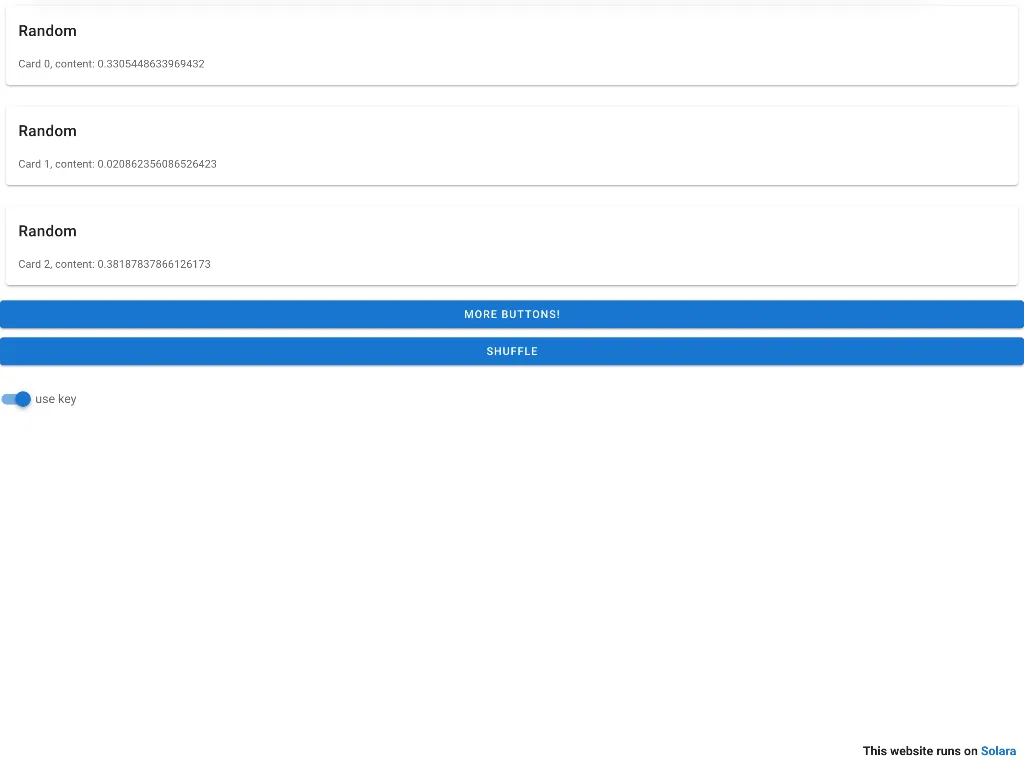Open the Solara link in footer

(x=998, y=751)
